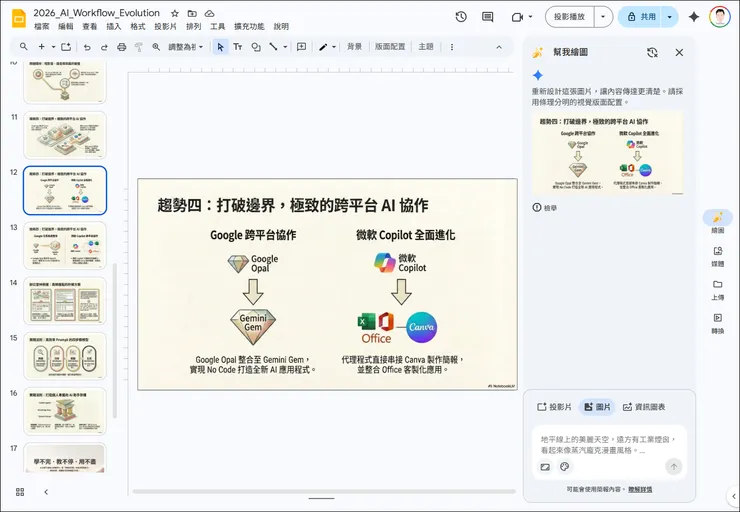Open the 投影播放 dropdown arrow
Image resolution: width=740 pixels, height=512 pixels.
point(603,17)
